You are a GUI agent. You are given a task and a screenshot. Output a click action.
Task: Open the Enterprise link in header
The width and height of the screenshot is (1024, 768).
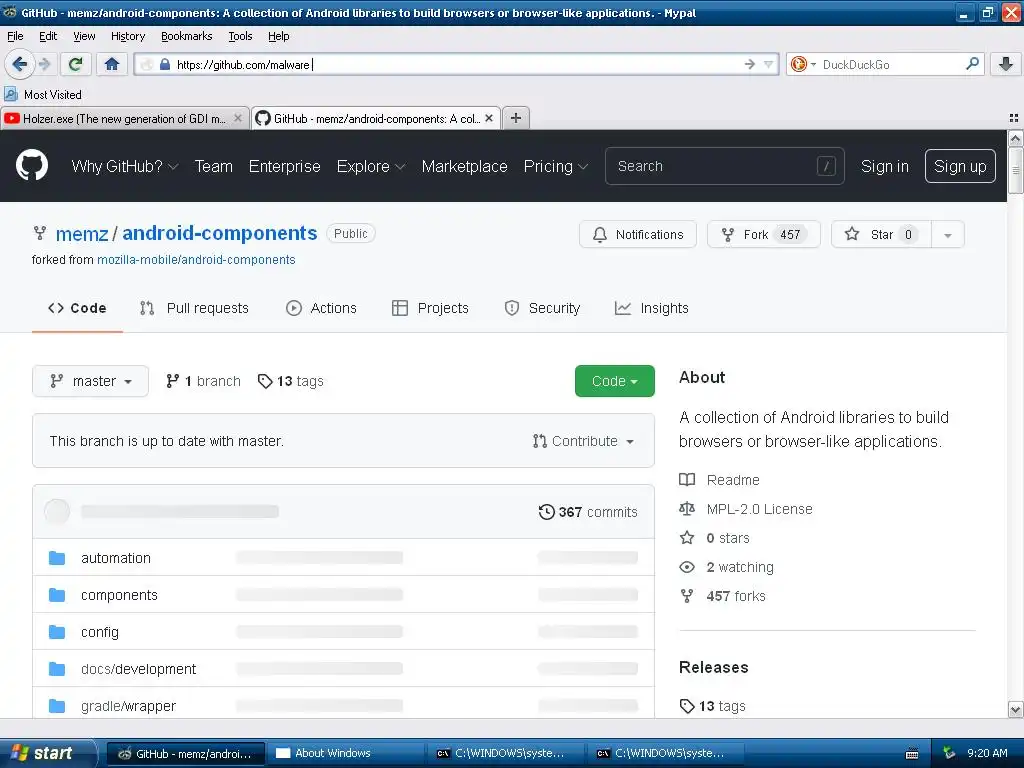(x=285, y=167)
